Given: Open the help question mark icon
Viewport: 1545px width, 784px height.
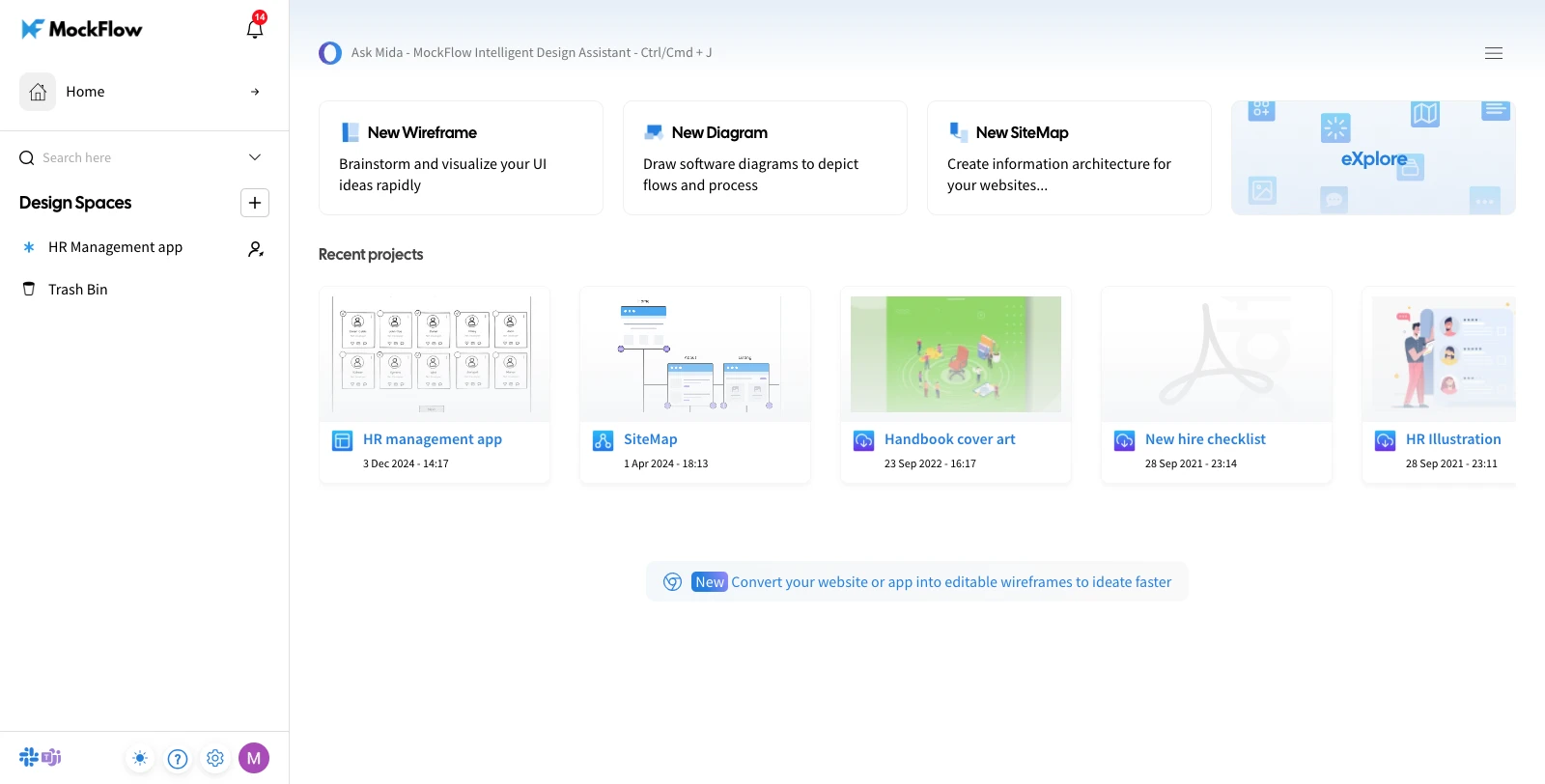Looking at the screenshot, I should (x=178, y=758).
